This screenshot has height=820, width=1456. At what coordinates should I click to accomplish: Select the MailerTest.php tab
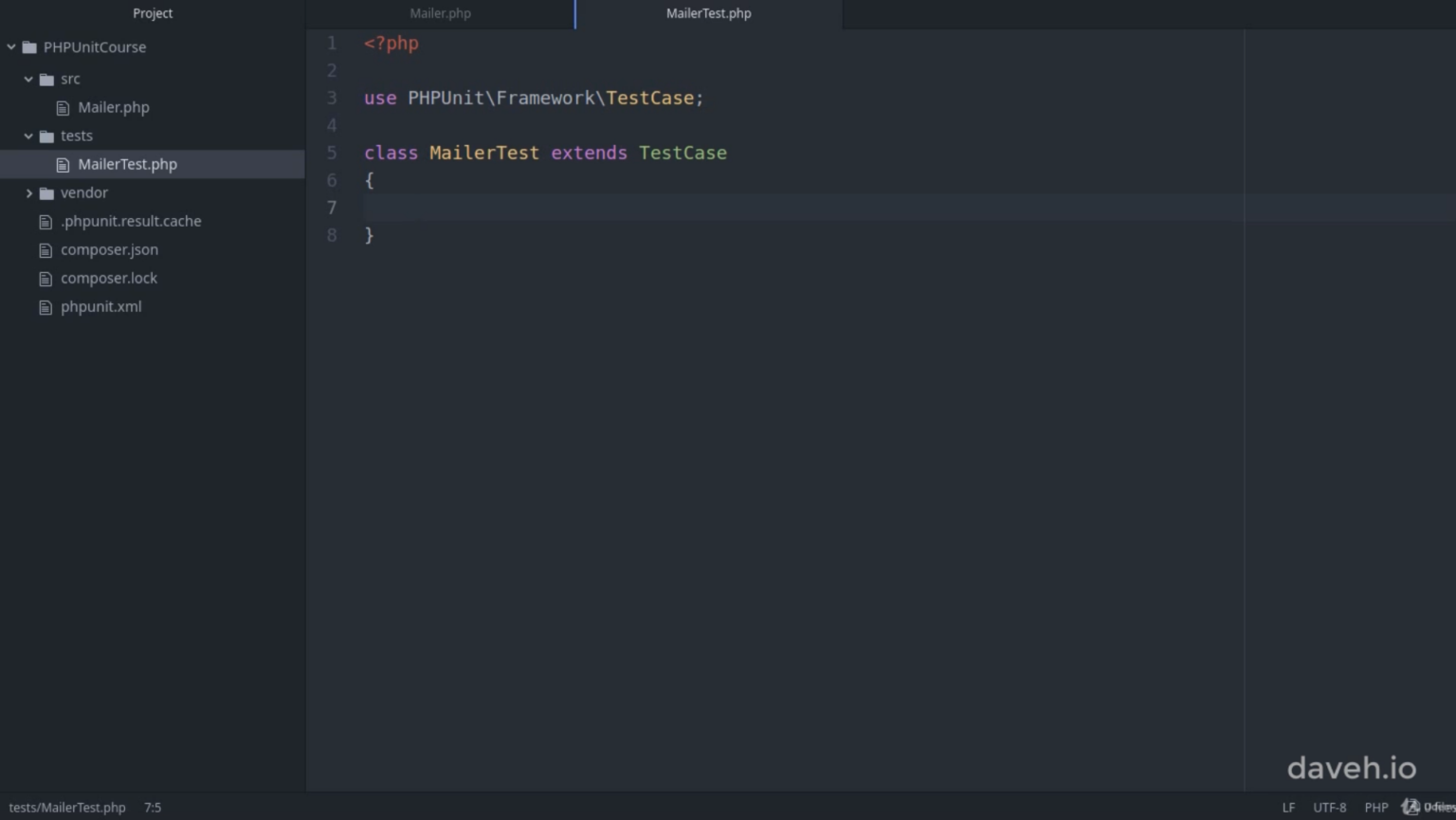click(x=707, y=13)
